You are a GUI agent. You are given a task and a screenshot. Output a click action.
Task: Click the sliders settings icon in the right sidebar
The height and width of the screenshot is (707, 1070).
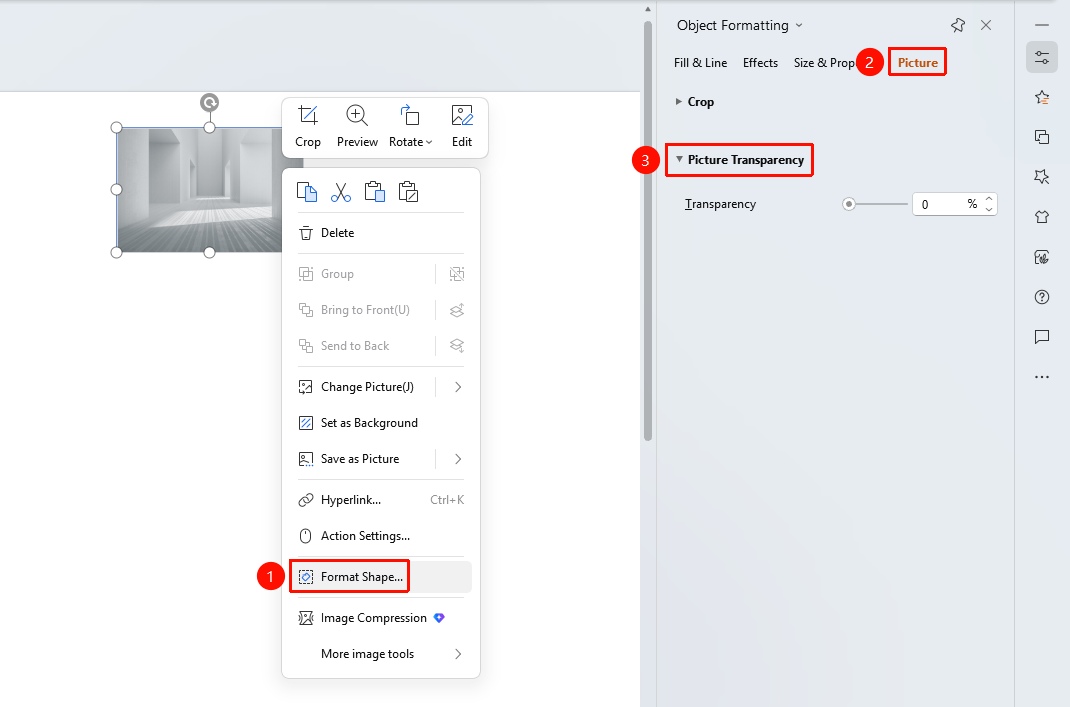(1042, 57)
